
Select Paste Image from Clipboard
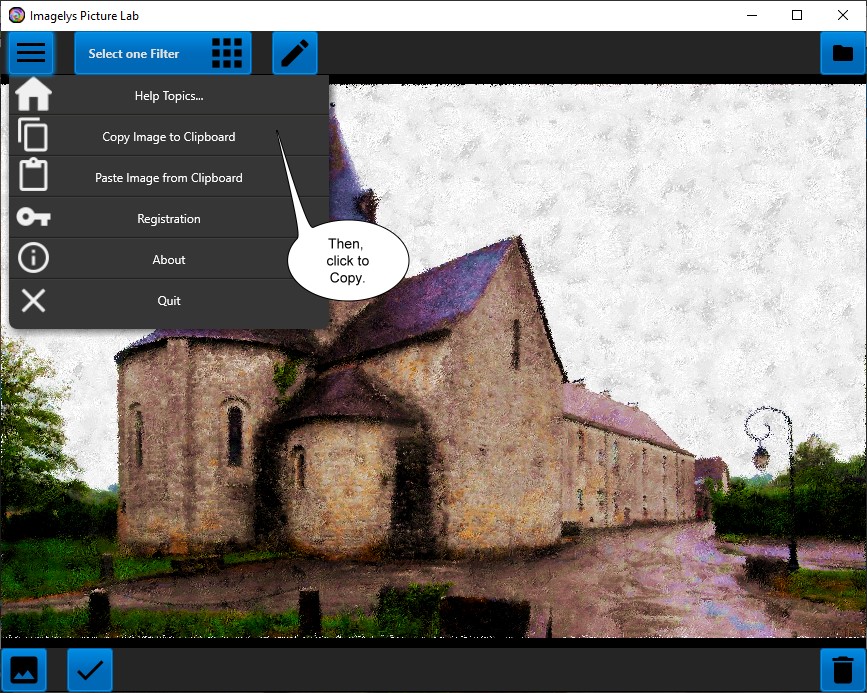pos(169,178)
